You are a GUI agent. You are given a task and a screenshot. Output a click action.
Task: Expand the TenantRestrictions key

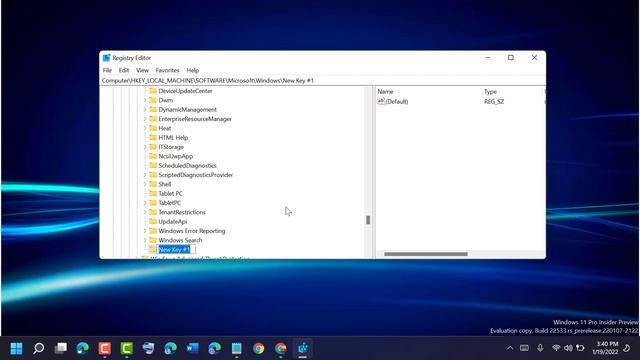coord(144,212)
